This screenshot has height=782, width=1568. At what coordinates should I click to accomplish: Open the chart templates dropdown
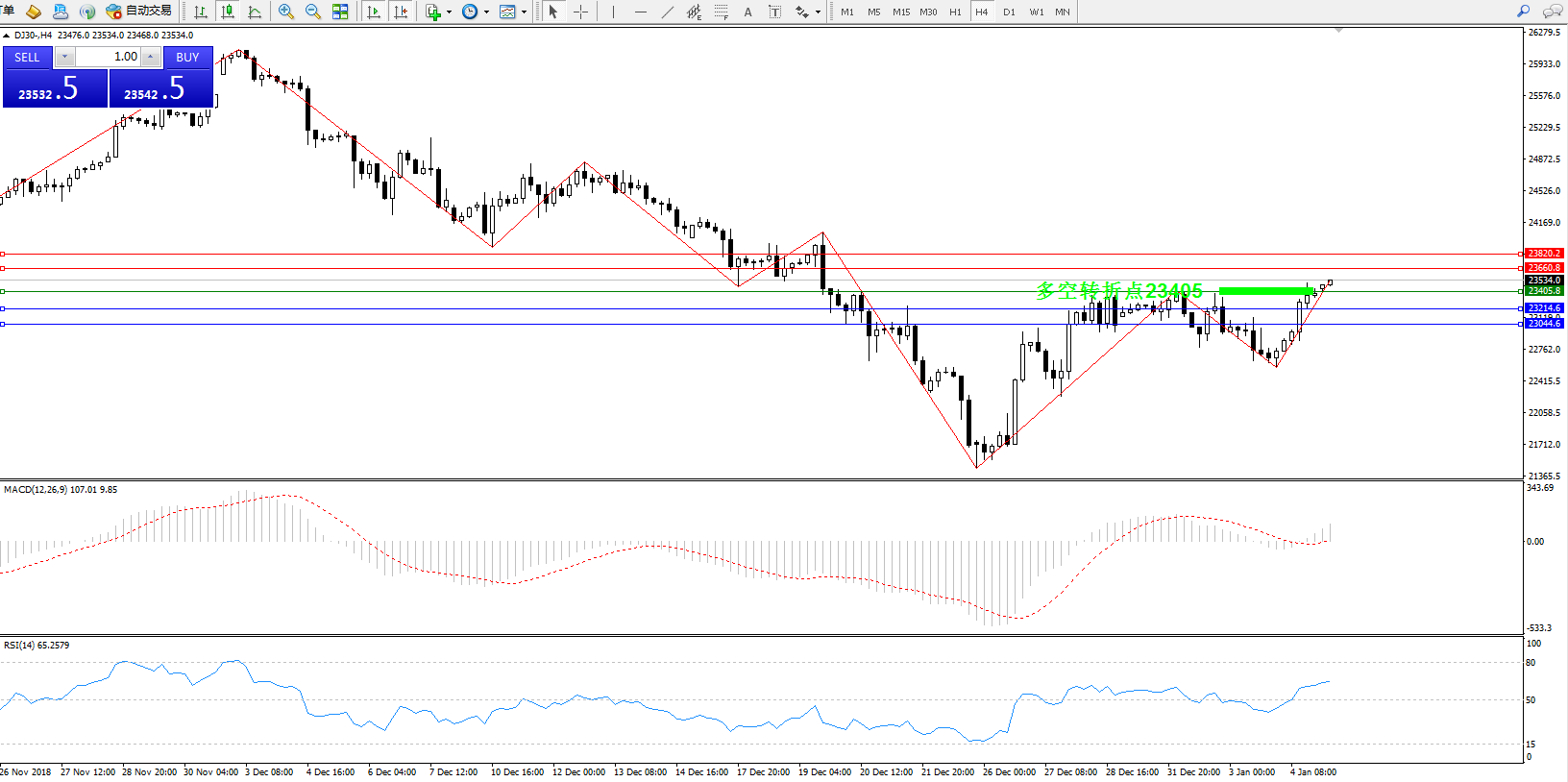(x=513, y=12)
